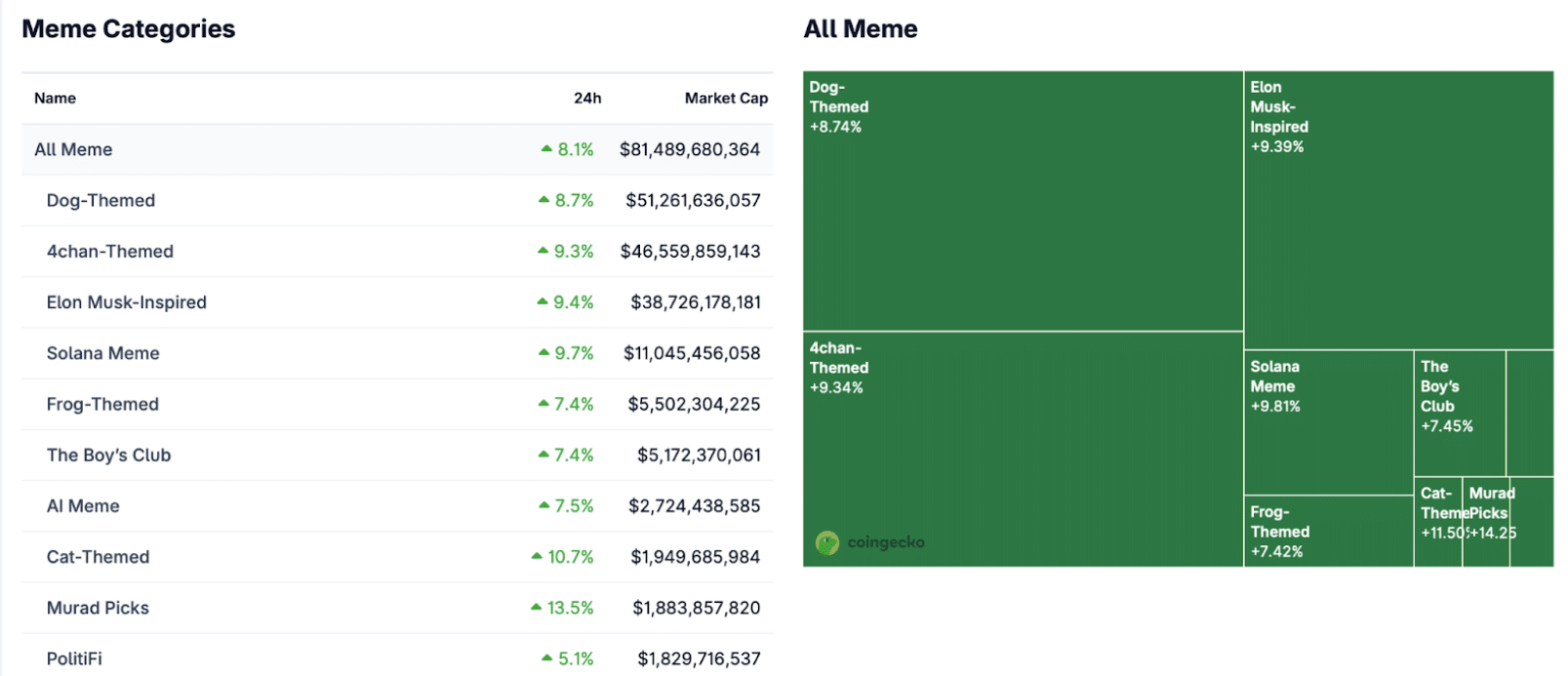Click the Dog-Themed category link
This screenshot has height=676, width=1568.
101,200
